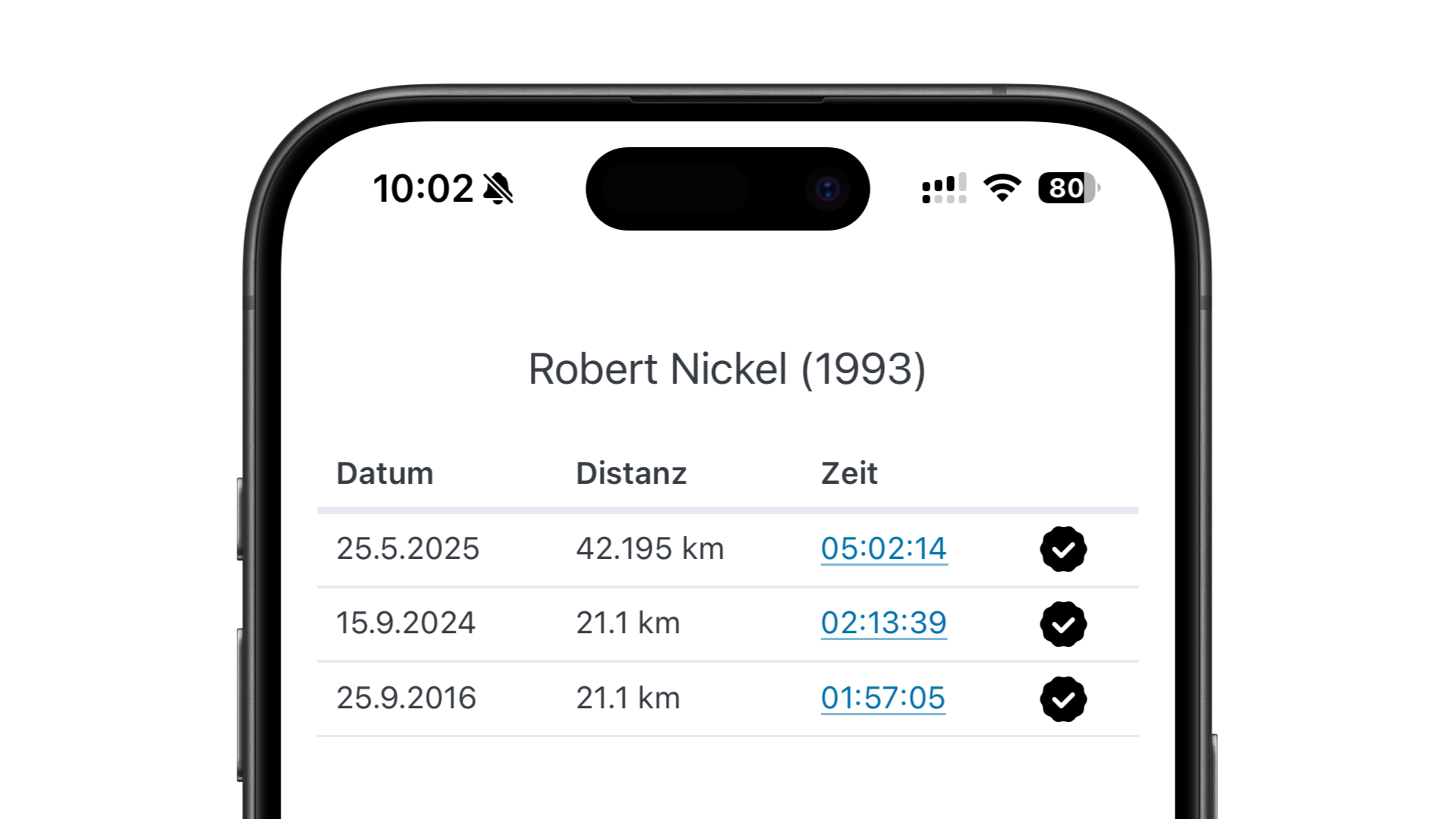
Task: Sort the table by Zeit column
Action: (x=849, y=473)
